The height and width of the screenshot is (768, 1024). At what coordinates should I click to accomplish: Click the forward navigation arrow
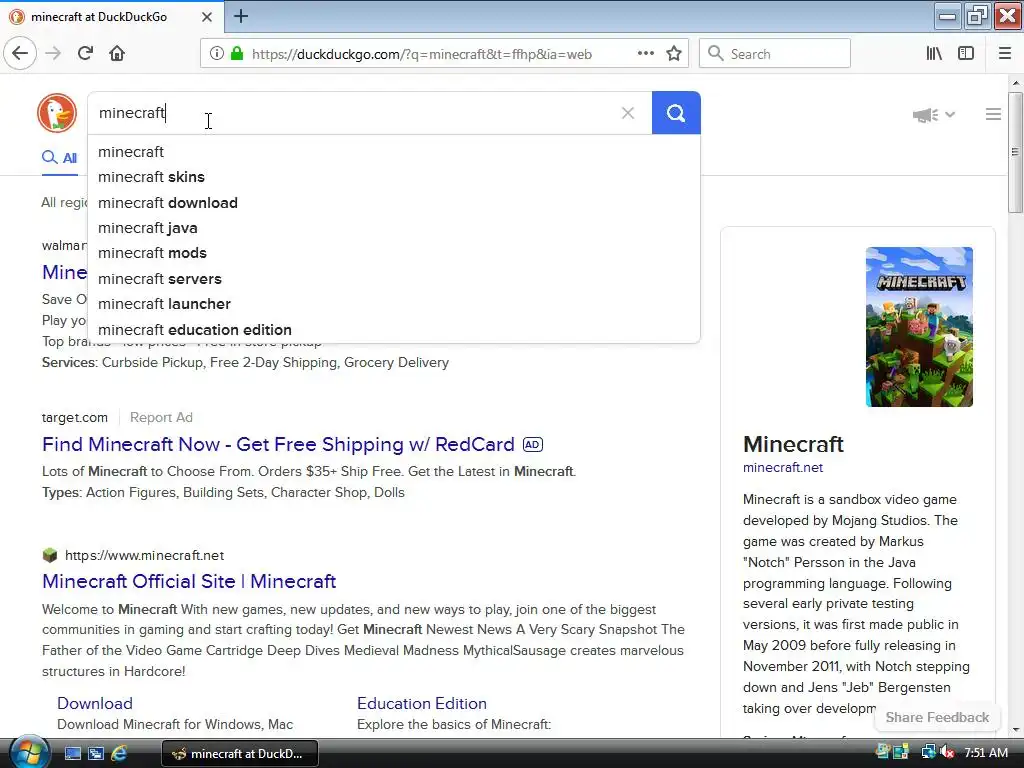click(x=53, y=53)
